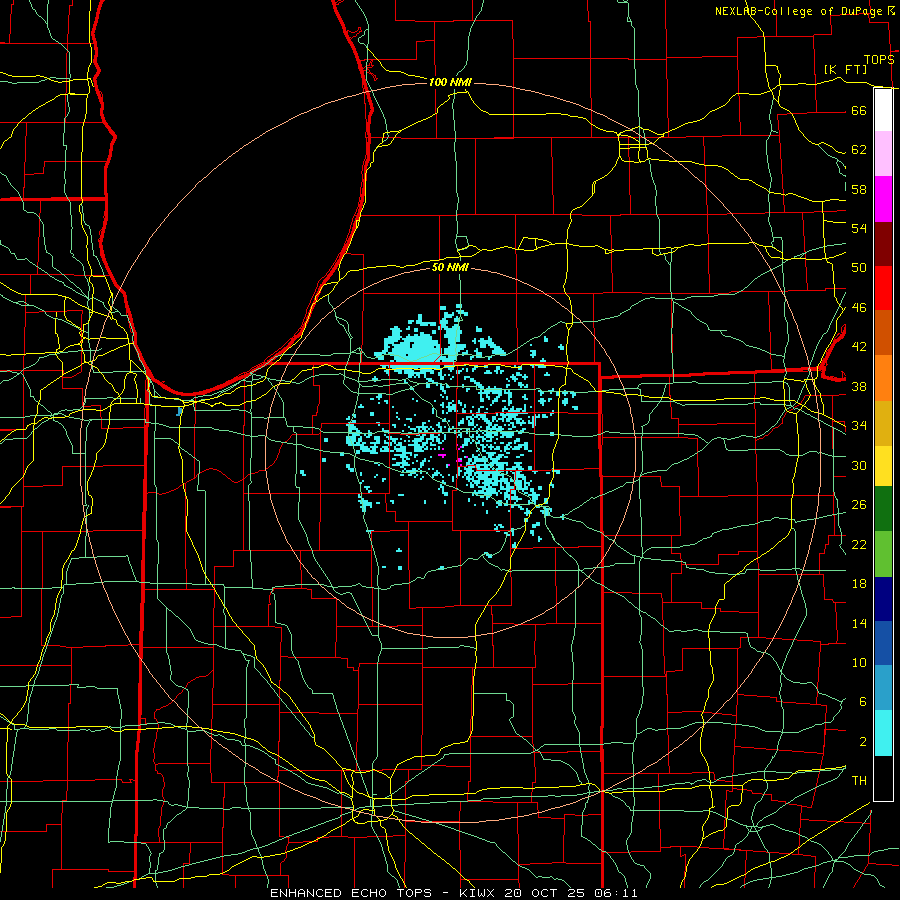Click the white swatch at top of legend
The width and height of the screenshot is (900, 900).
(883, 110)
